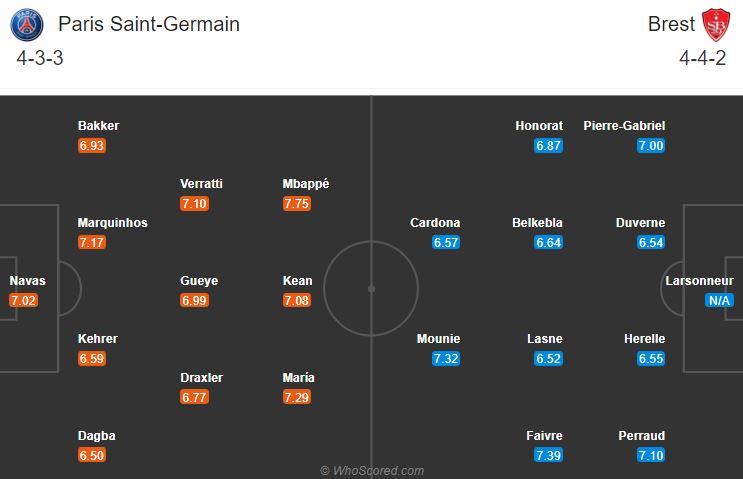Click Dagba's 6.50 rating badge
This screenshot has width=743, height=479.
tap(91, 455)
